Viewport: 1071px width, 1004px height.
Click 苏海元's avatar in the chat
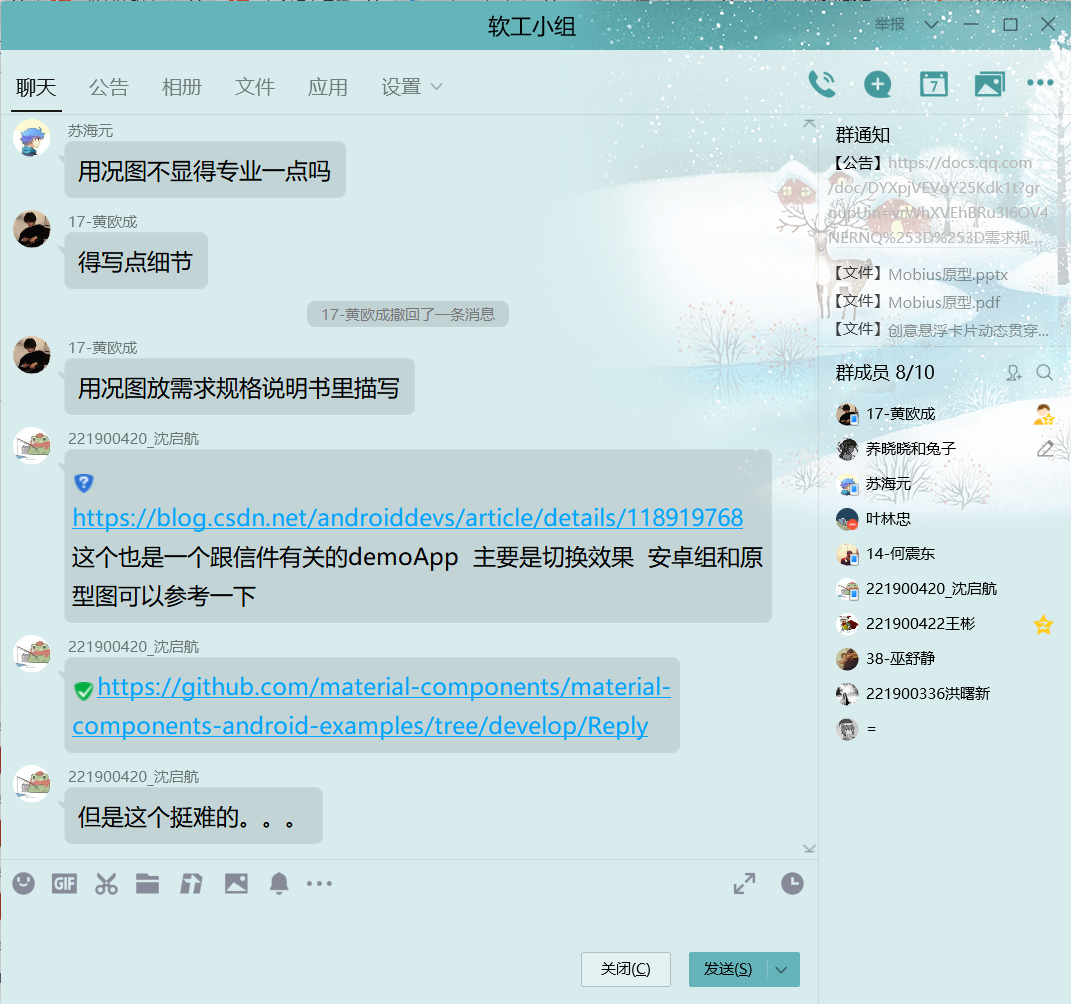pos(32,138)
